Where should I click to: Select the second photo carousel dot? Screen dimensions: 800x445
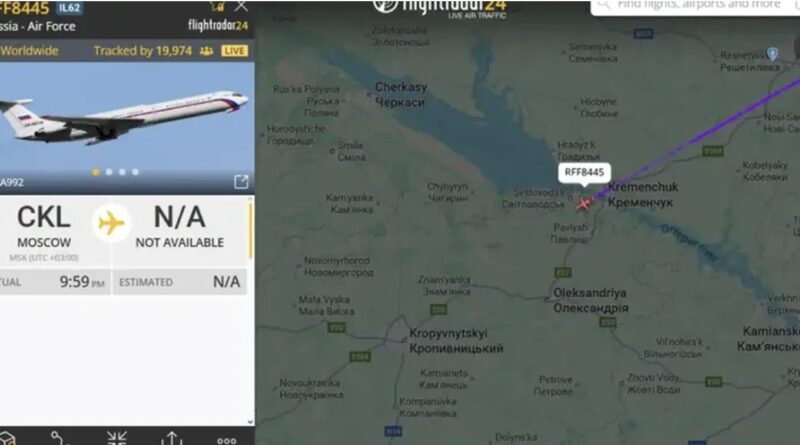tap(109, 172)
